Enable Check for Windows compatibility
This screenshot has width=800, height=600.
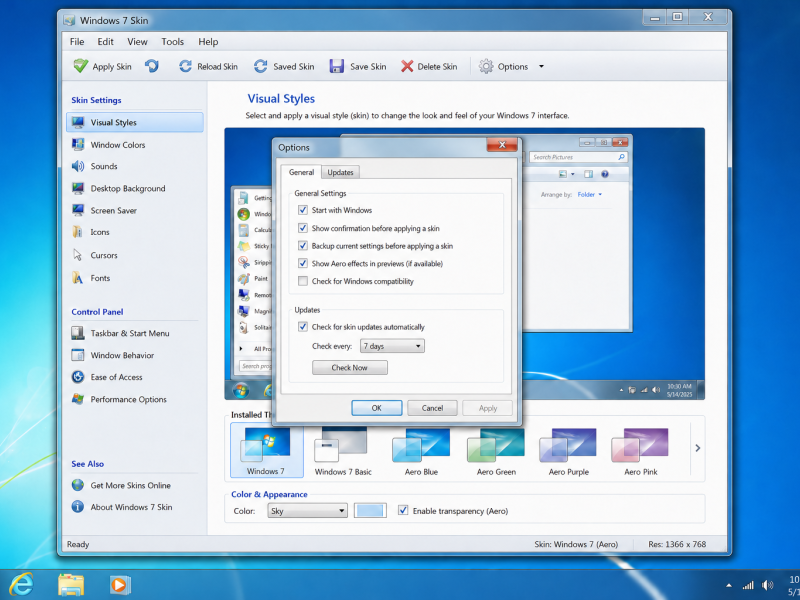(303, 281)
